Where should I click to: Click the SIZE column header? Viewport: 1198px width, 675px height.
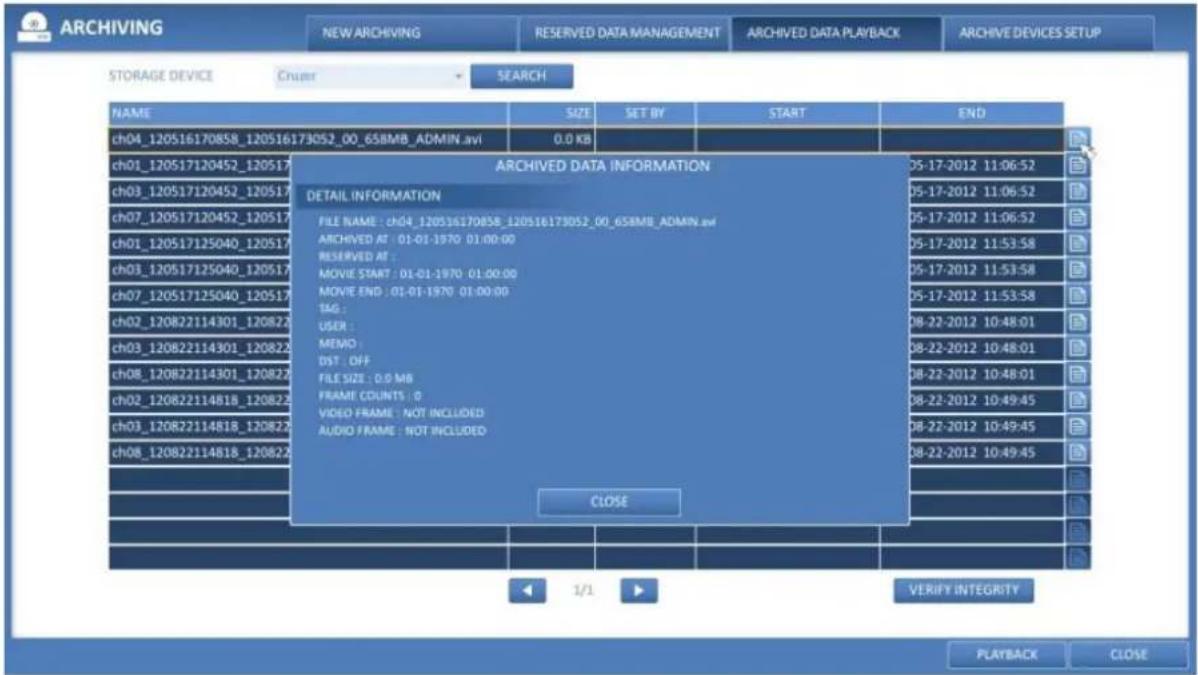click(x=552, y=113)
